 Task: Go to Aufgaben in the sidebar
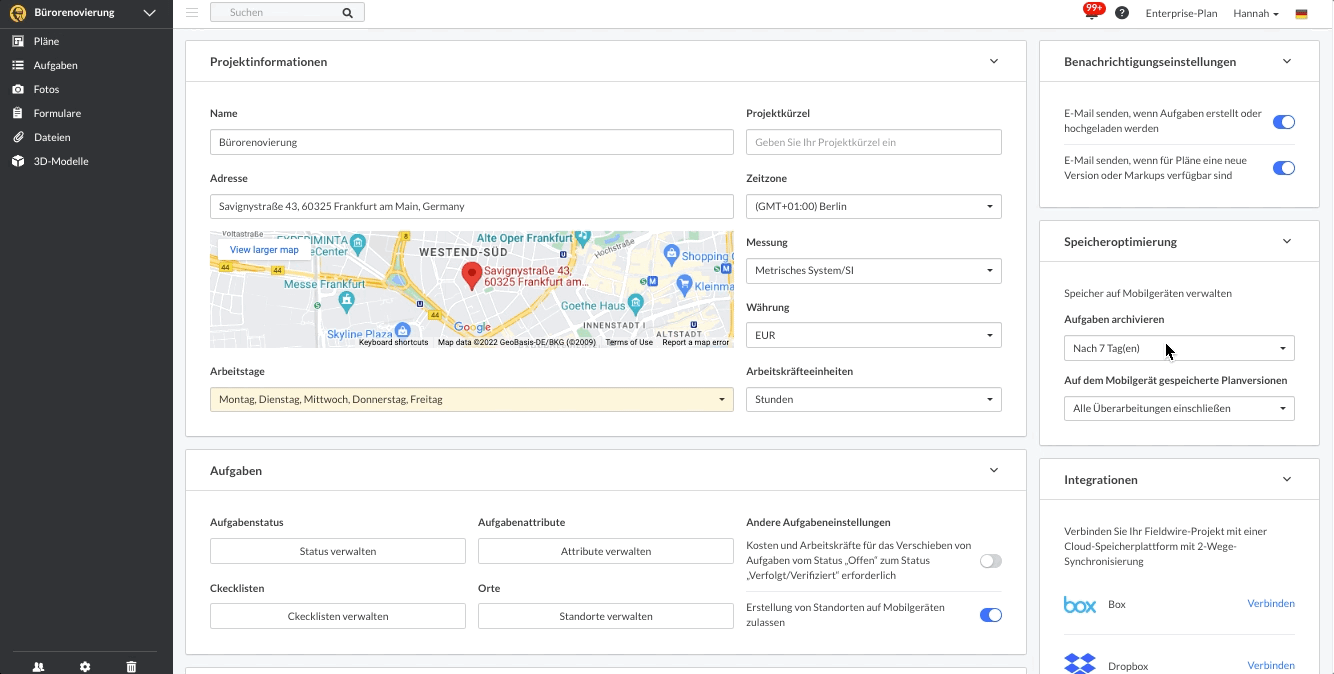click(56, 65)
